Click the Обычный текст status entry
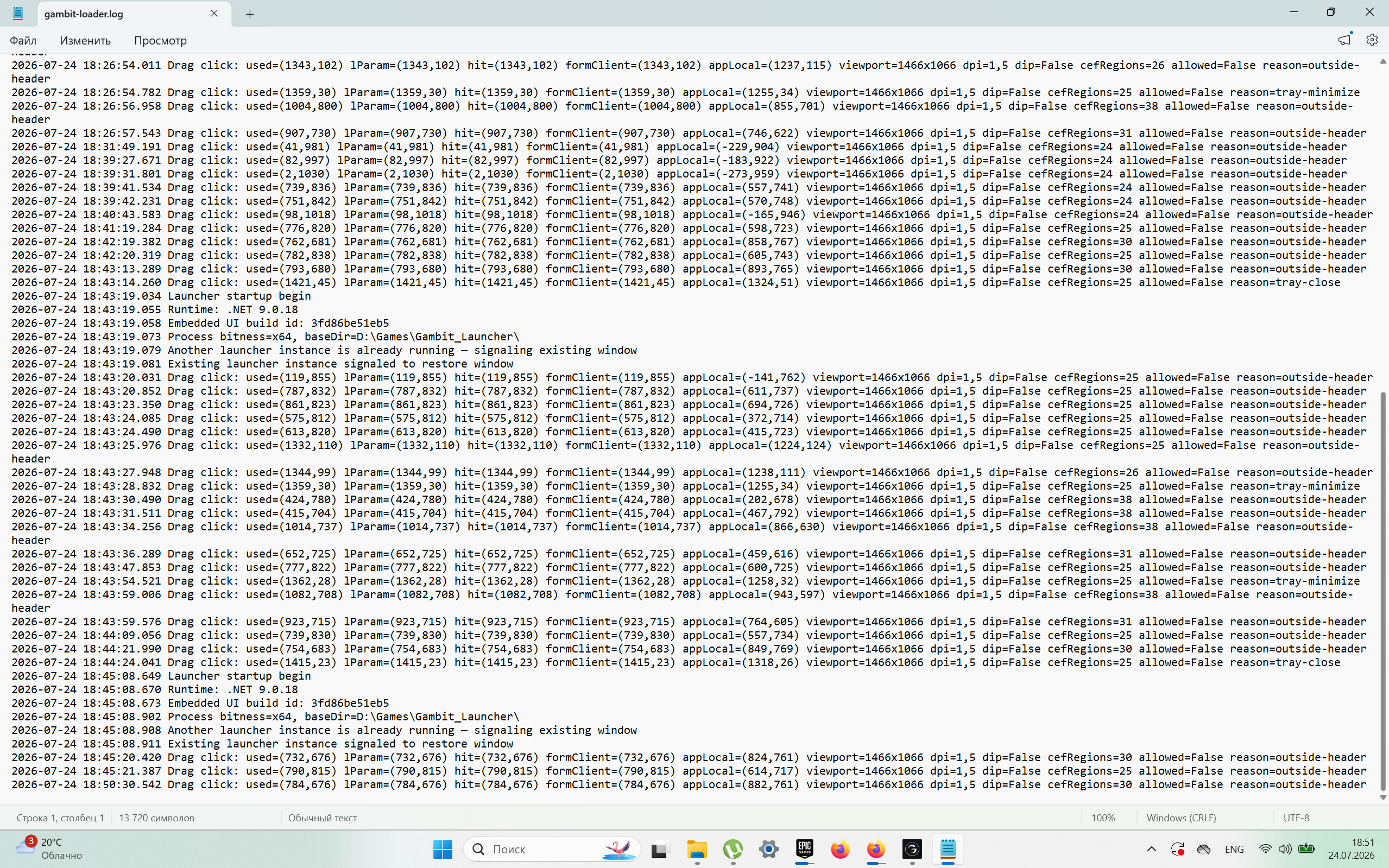1389x868 pixels. pyautogui.click(x=322, y=818)
